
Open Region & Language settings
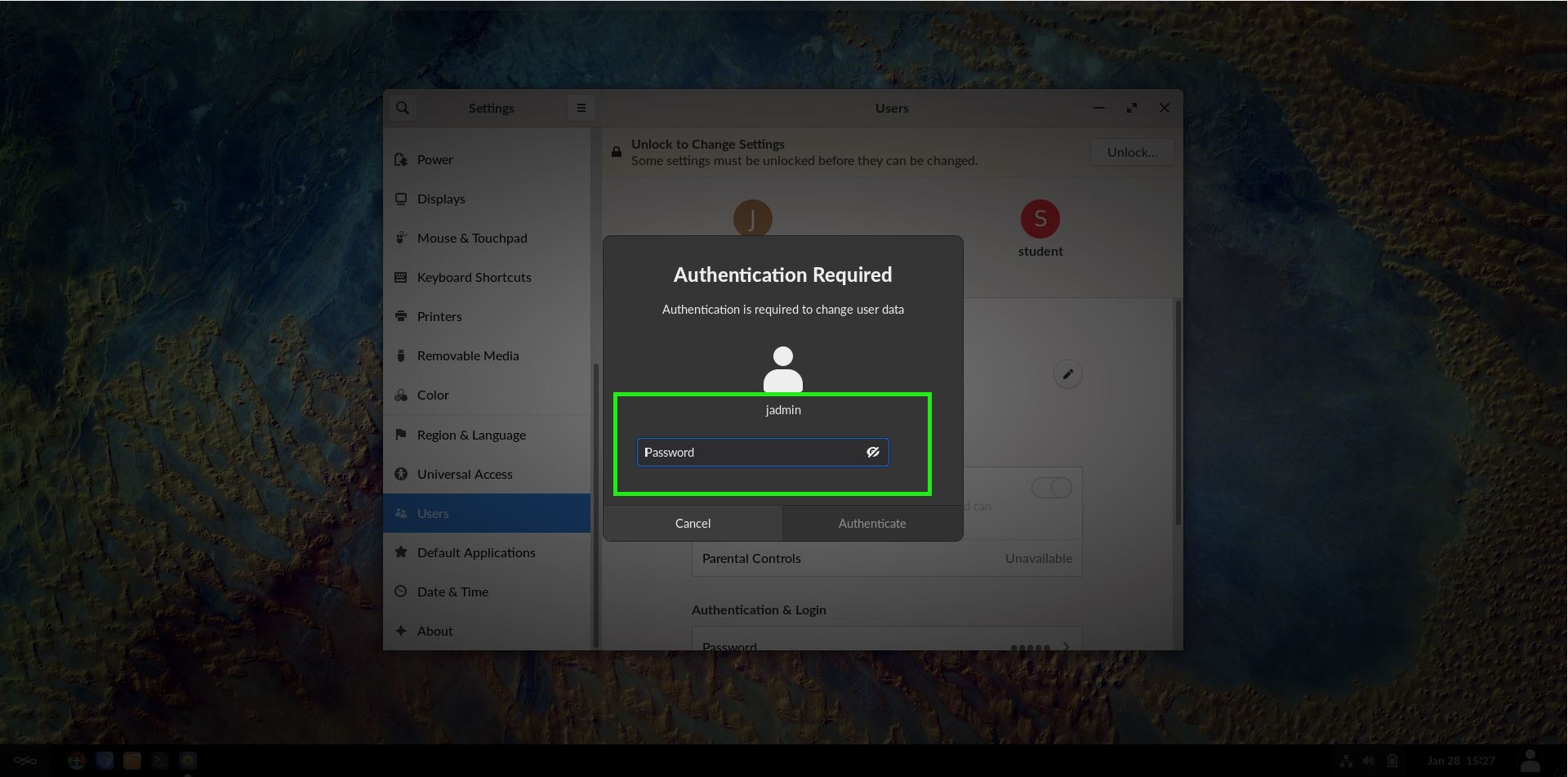[487, 435]
